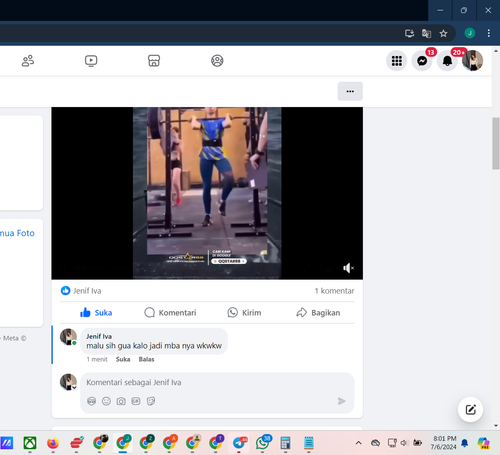Open Telegram from the taskbar
This screenshot has width=500, height=455.
(239, 443)
